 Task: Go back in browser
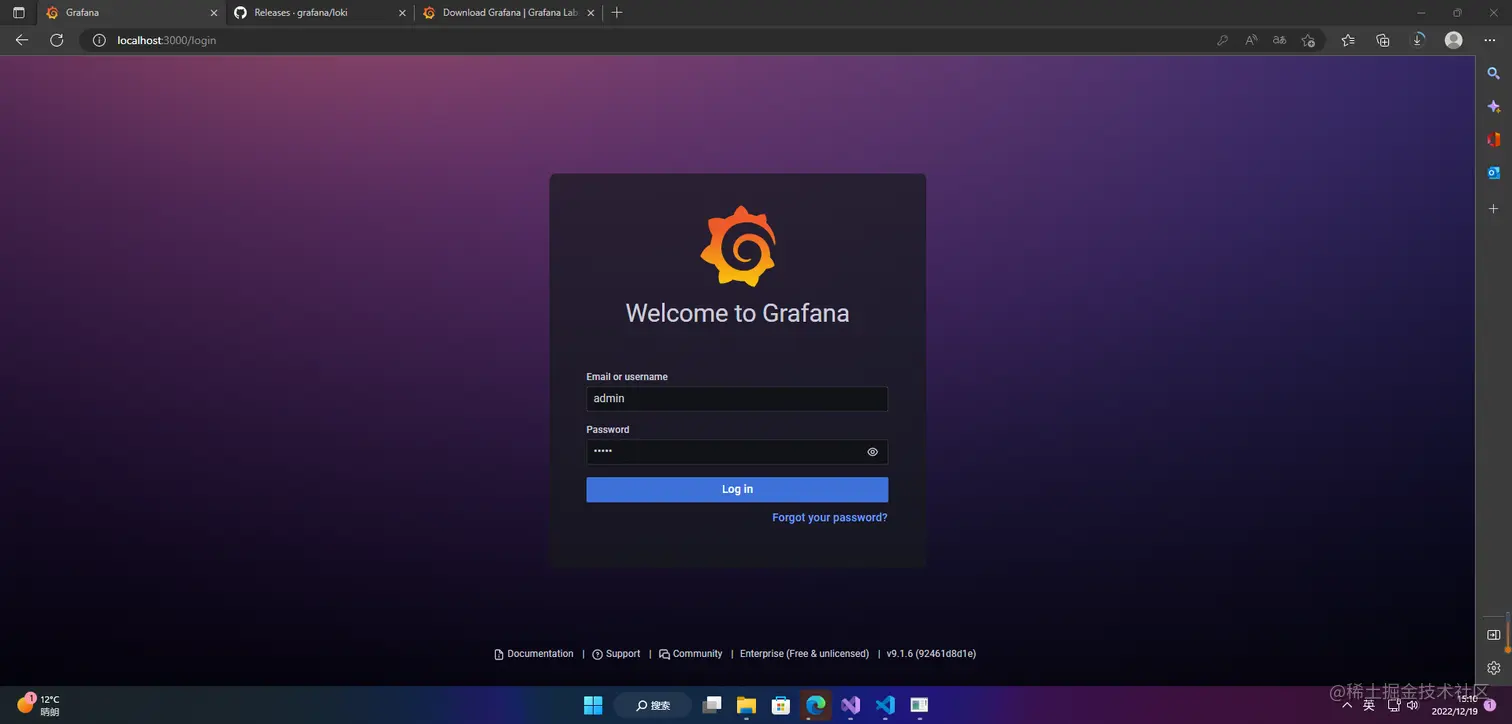(x=22, y=40)
